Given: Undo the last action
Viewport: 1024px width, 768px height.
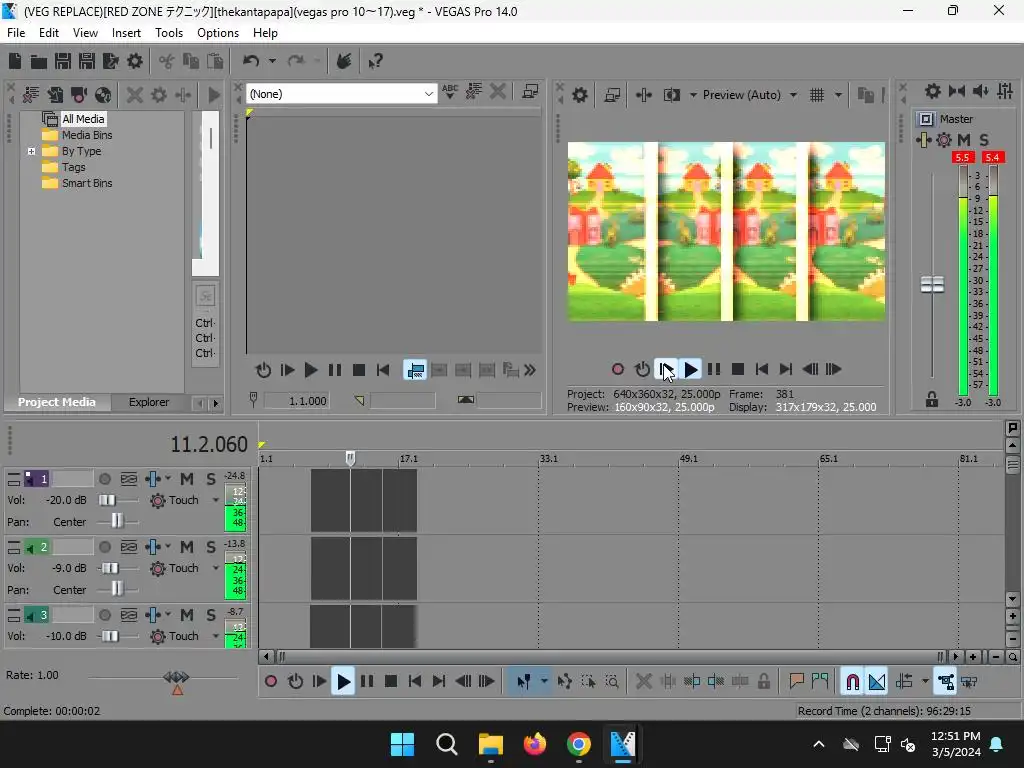Looking at the screenshot, I should click(251, 61).
